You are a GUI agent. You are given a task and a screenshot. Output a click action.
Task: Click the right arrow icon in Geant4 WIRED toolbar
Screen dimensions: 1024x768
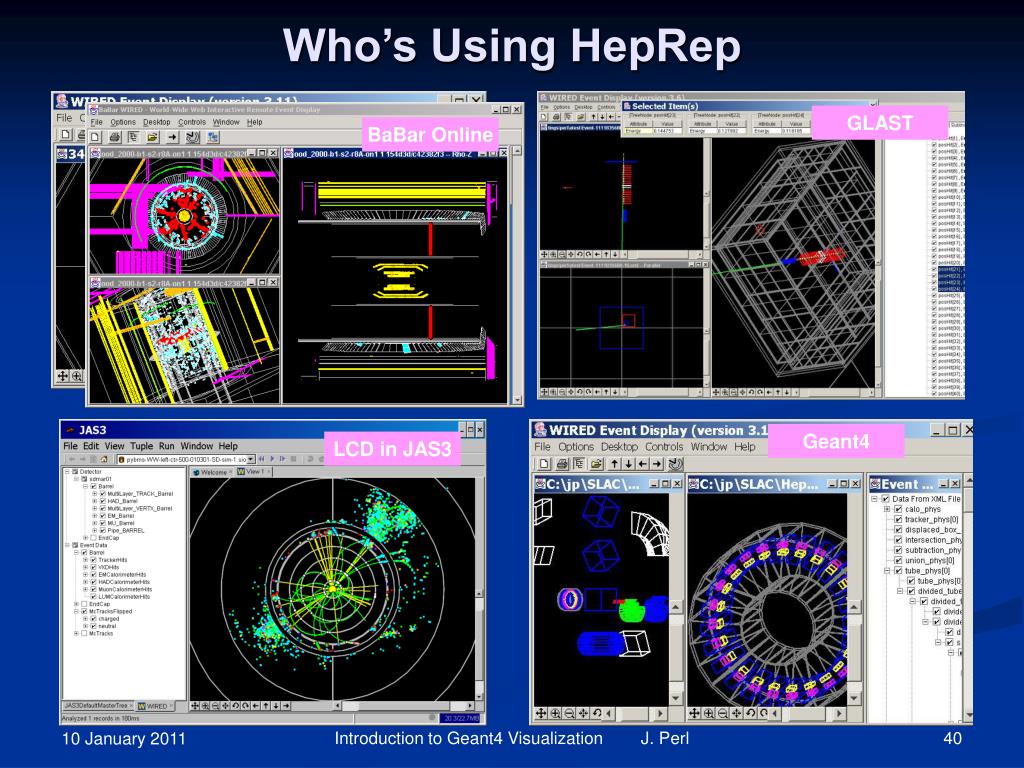point(657,464)
